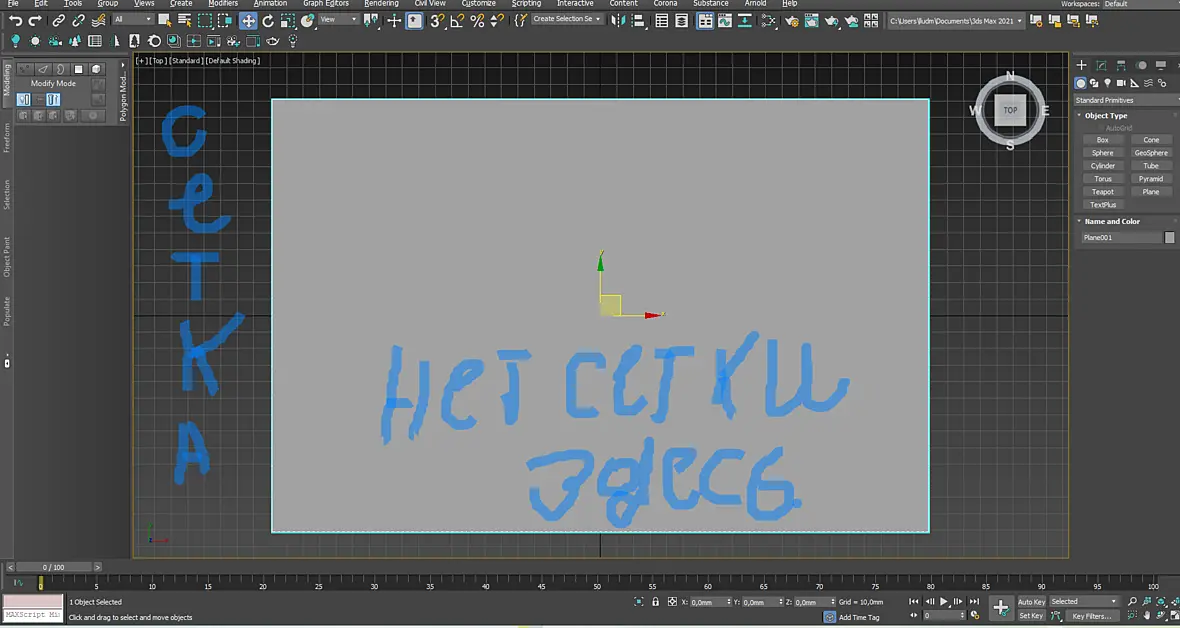The image size is (1180, 628).
Task: Activate Bind to Space Warp tool
Action: coord(98,21)
